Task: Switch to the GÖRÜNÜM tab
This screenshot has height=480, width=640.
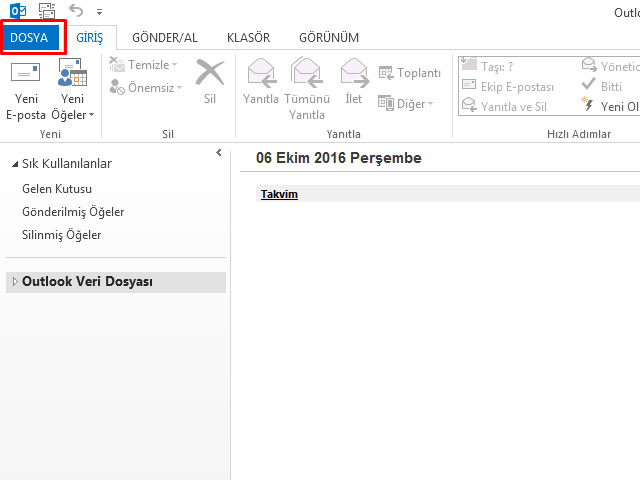Action: (329, 38)
